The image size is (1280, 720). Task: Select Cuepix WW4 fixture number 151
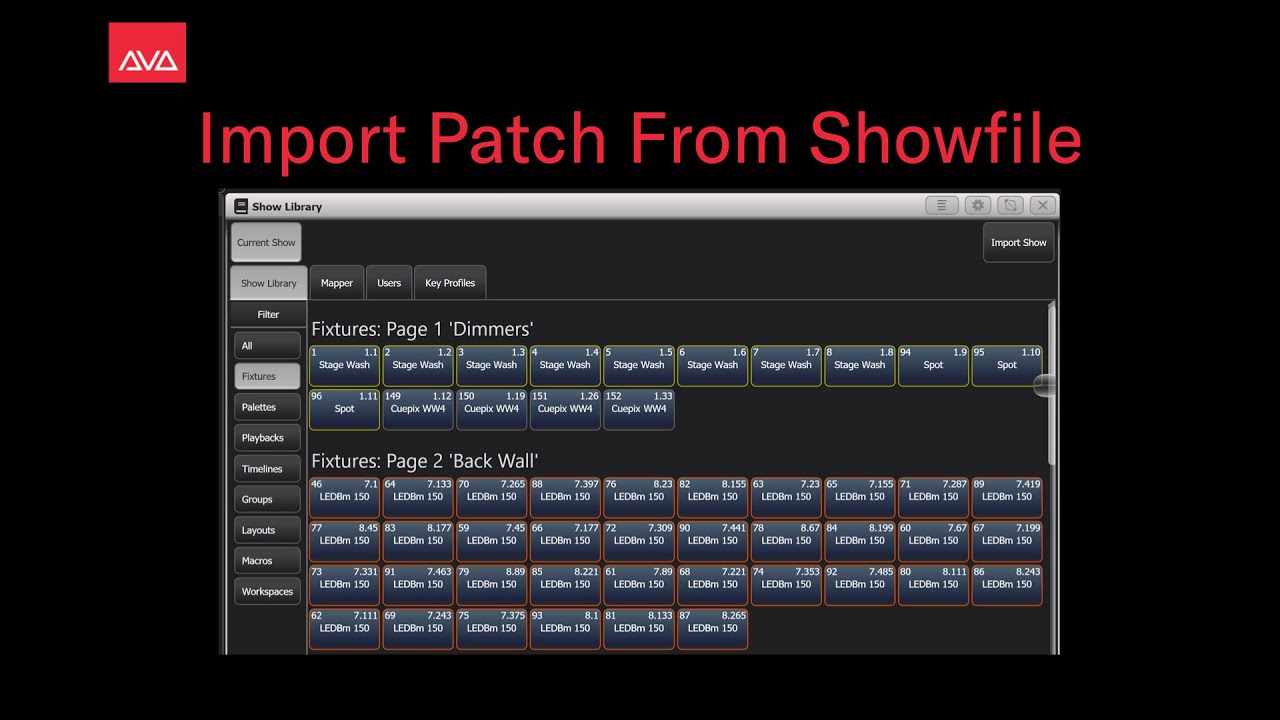(x=565, y=410)
